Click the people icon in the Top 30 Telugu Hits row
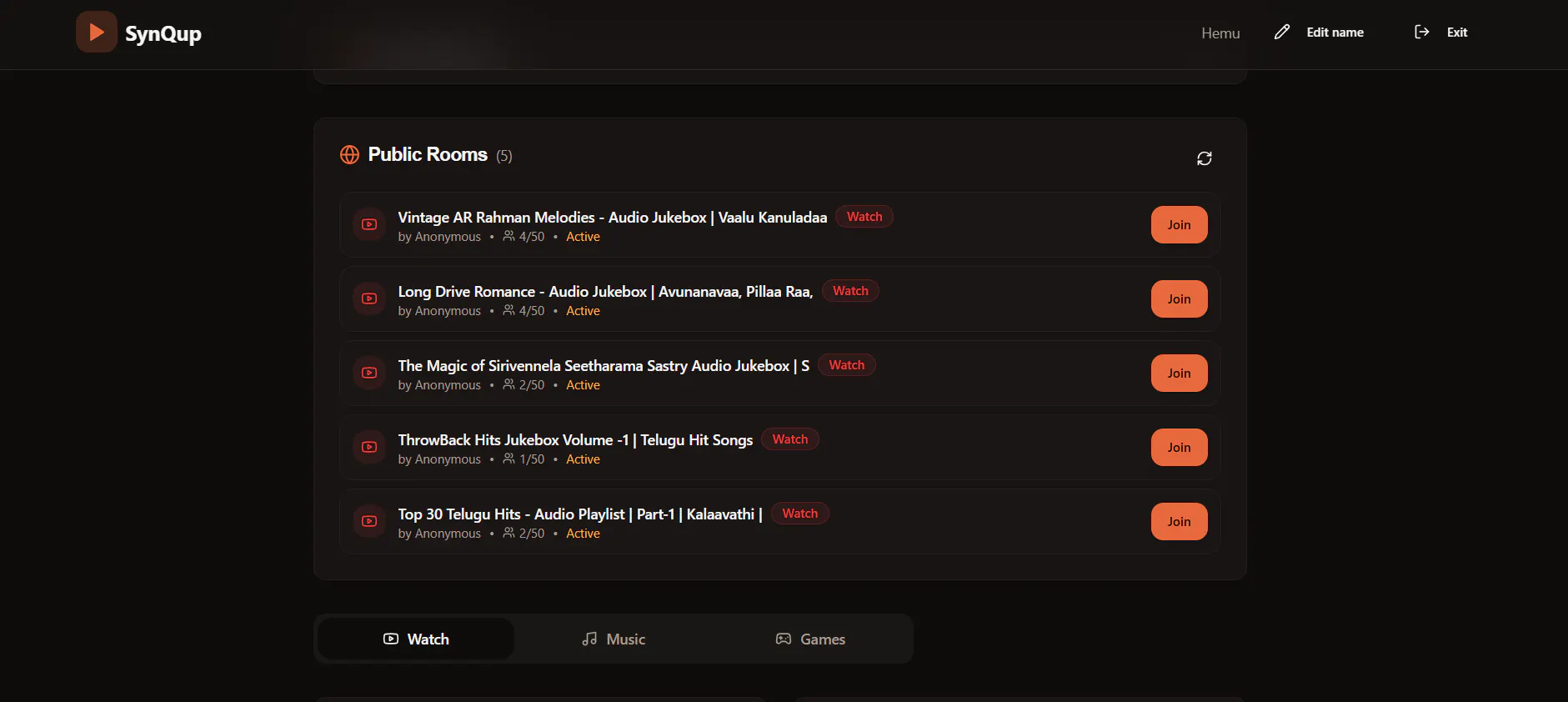1568x702 pixels. pyautogui.click(x=508, y=533)
